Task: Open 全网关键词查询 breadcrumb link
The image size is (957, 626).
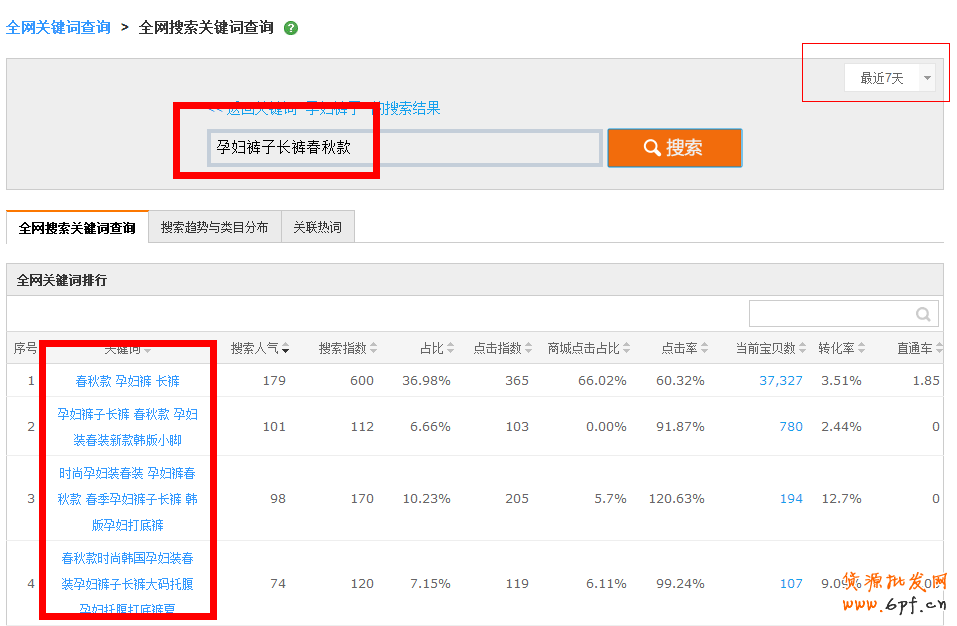Action: 58,28
